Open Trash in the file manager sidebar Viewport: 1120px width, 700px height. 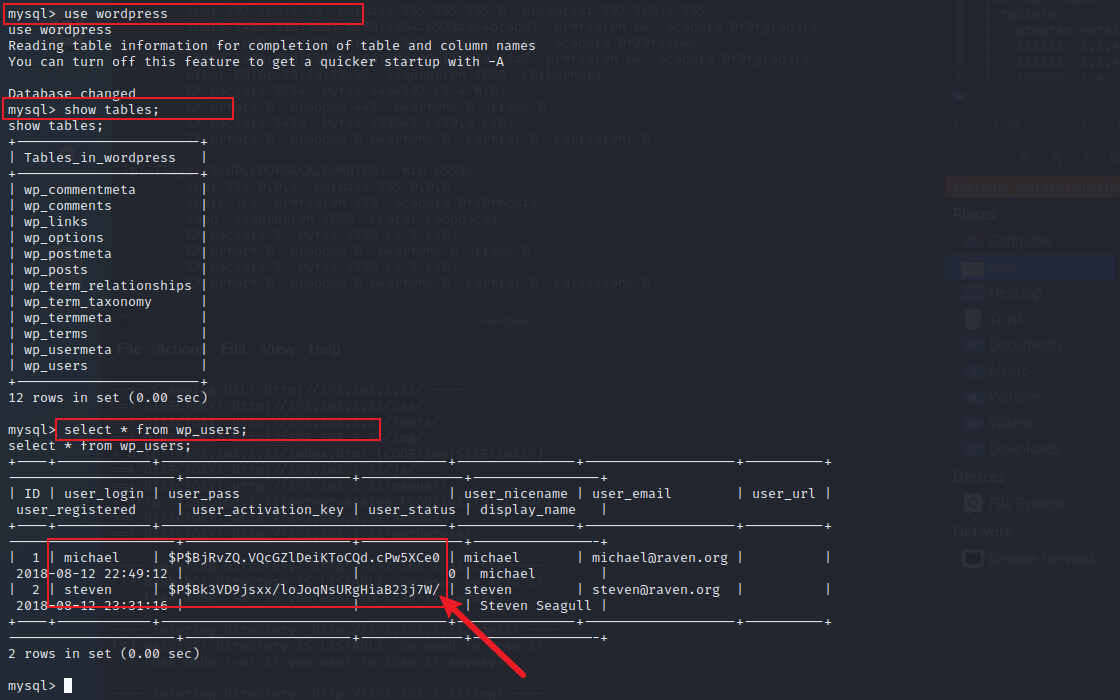(995, 319)
